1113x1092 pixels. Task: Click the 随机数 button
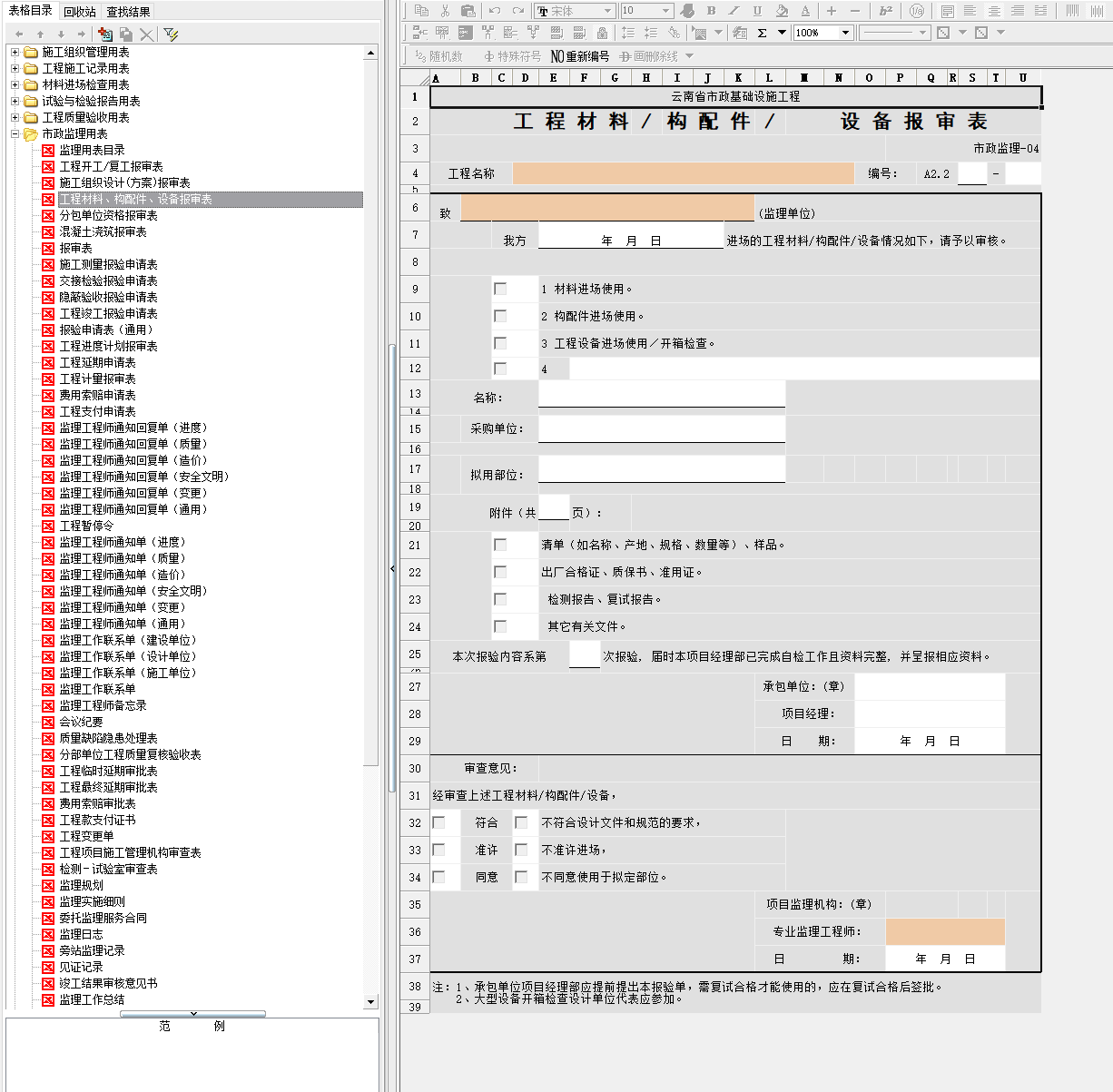click(438, 56)
